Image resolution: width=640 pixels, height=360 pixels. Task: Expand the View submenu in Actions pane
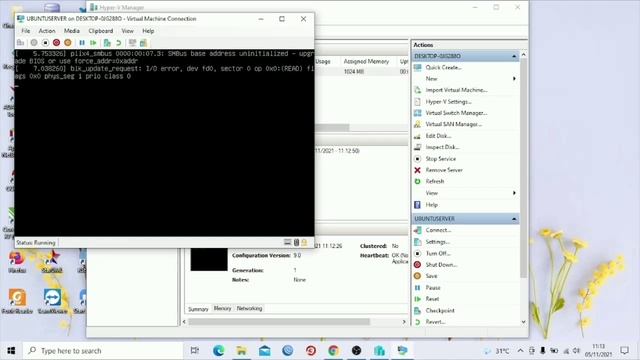(514, 193)
